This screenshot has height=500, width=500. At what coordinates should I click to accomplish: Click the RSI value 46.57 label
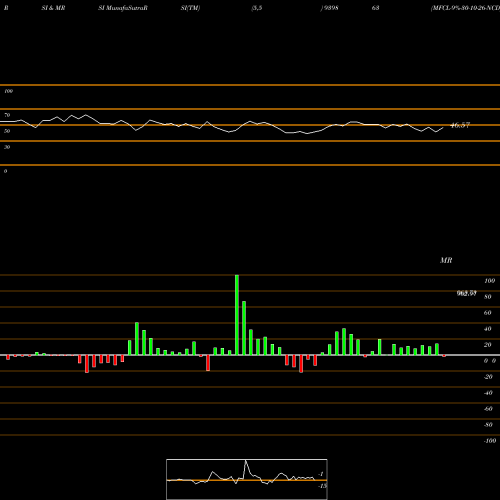coord(460,125)
